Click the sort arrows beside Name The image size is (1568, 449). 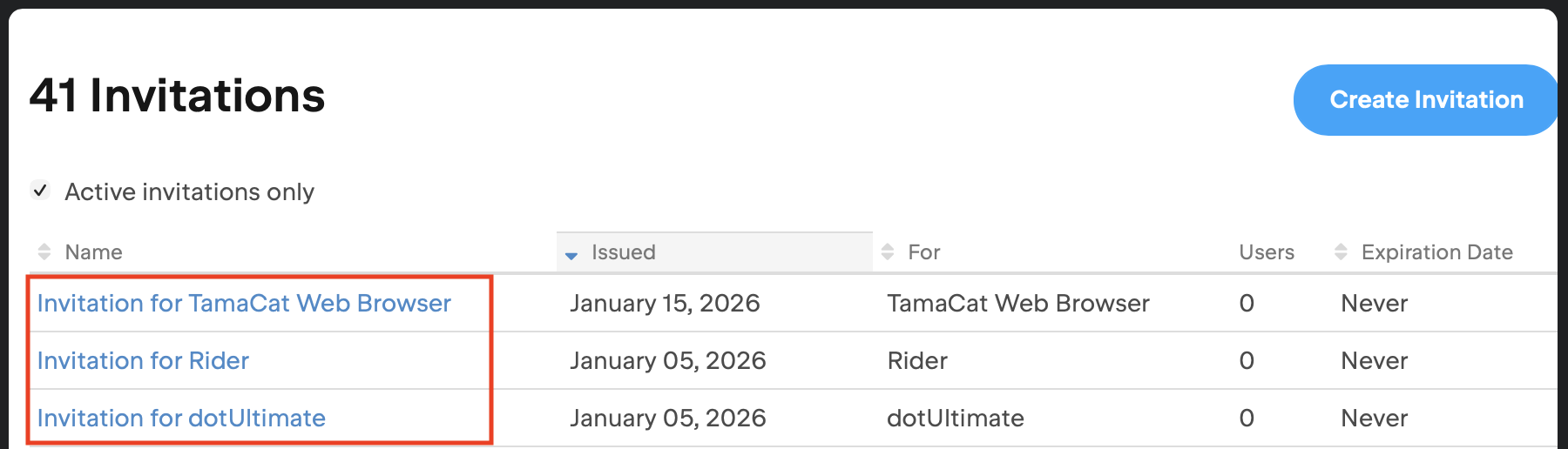[x=44, y=252]
